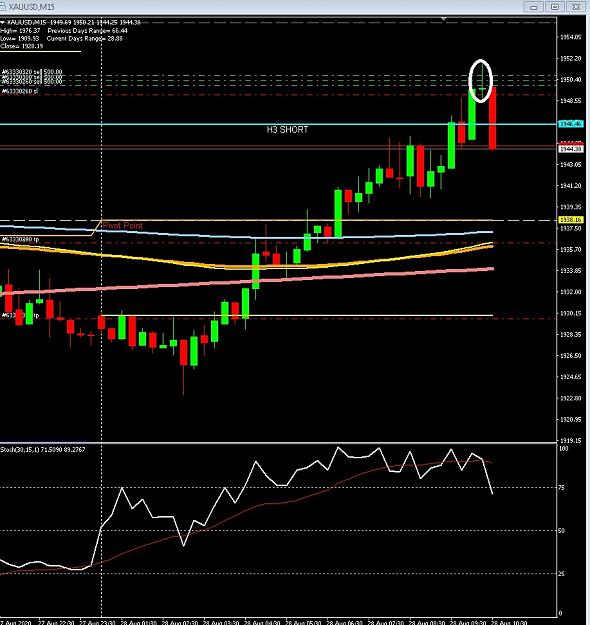Click the 'Close= 1928.19' text
This screenshot has width=590, height=625.
click(x=22, y=46)
